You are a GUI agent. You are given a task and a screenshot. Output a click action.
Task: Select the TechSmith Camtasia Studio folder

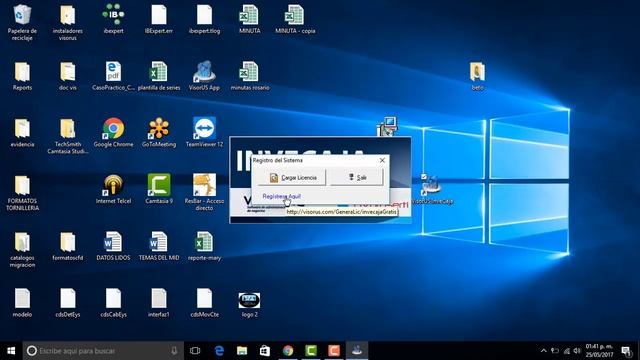(68, 129)
